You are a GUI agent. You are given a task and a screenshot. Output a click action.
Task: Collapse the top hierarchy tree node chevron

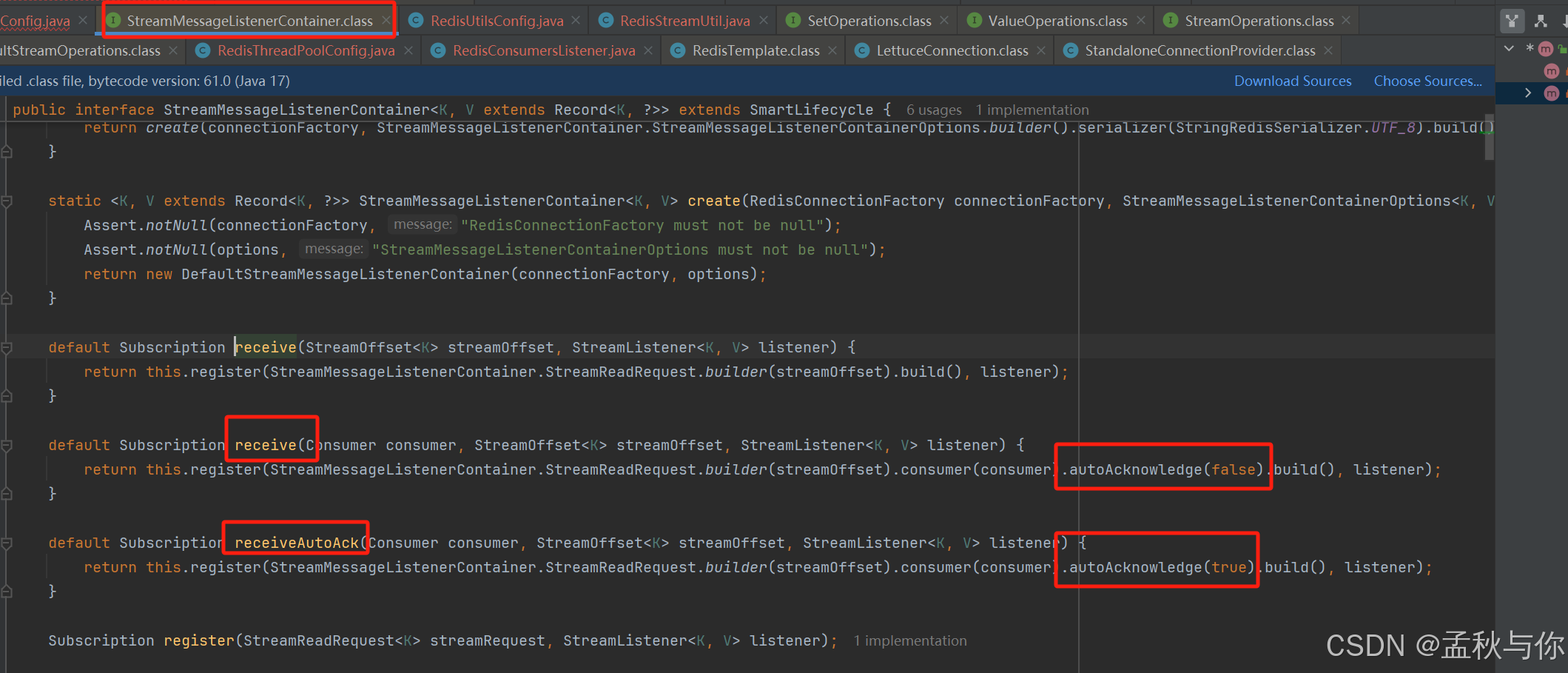tap(1510, 49)
